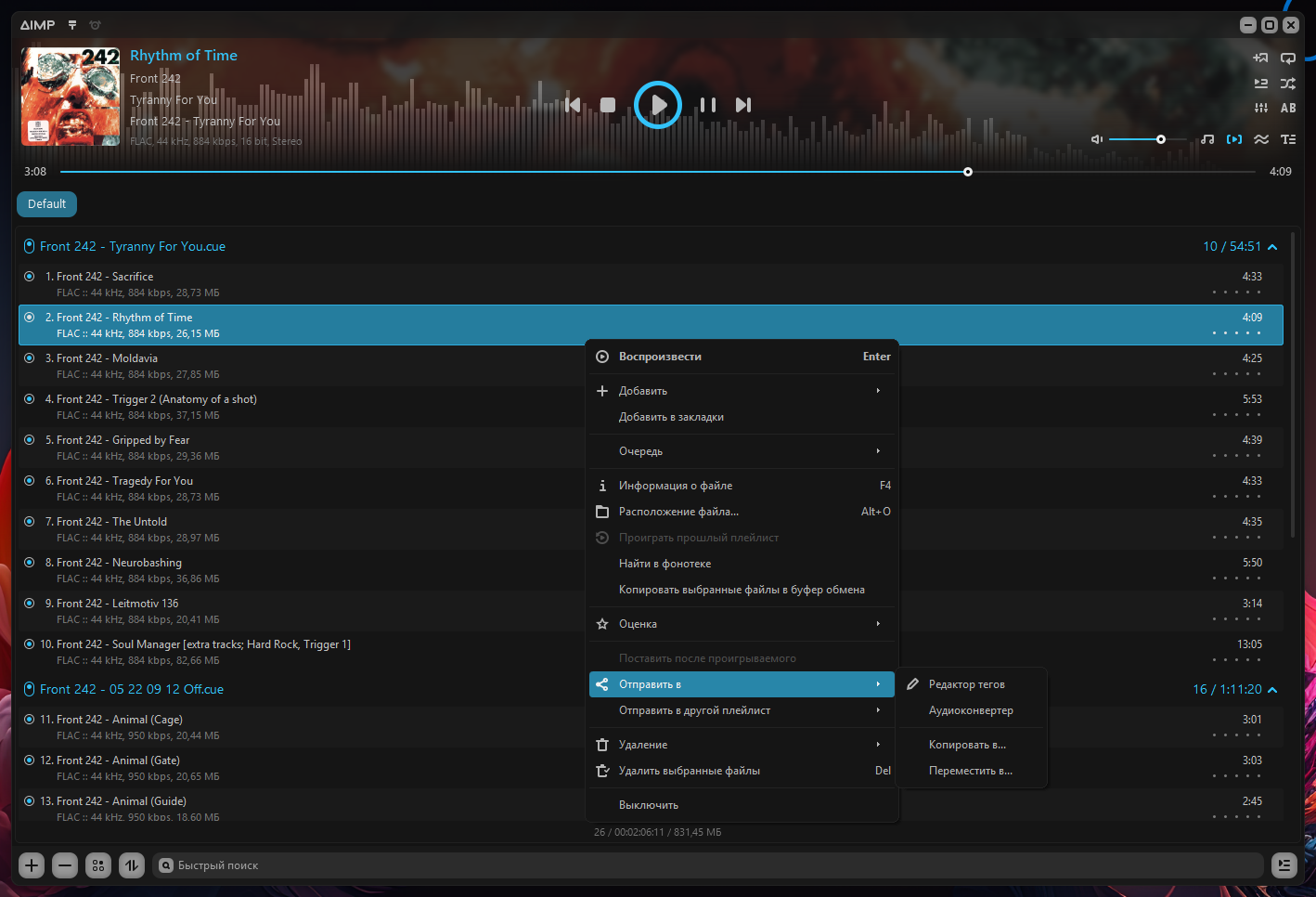The image size is (1316, 897).
Task: Toggle the highlighted bracketed play icon
Action: click(1234, 139)
